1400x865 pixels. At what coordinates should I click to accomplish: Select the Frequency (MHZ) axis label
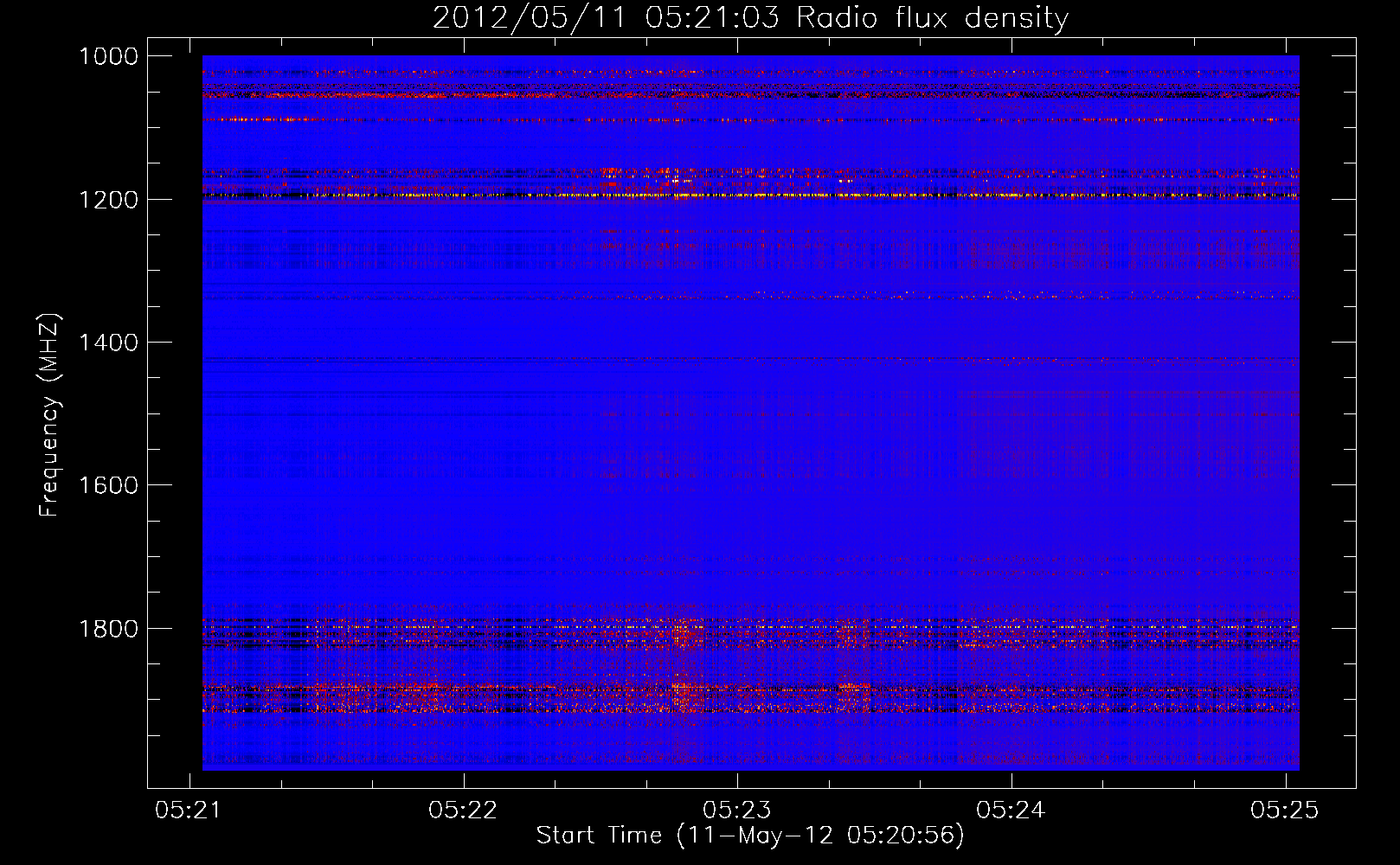click(49, 415)
